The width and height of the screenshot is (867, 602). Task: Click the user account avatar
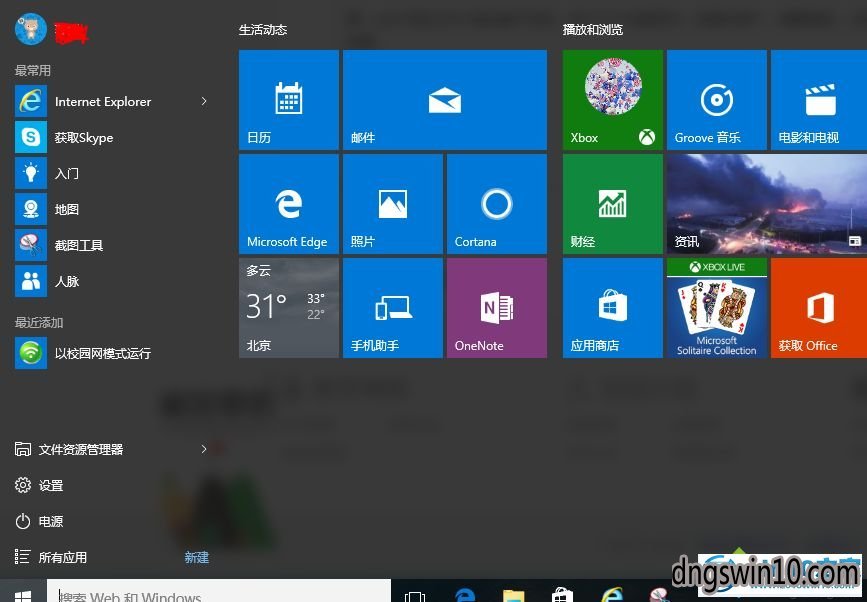click(30, 29)
